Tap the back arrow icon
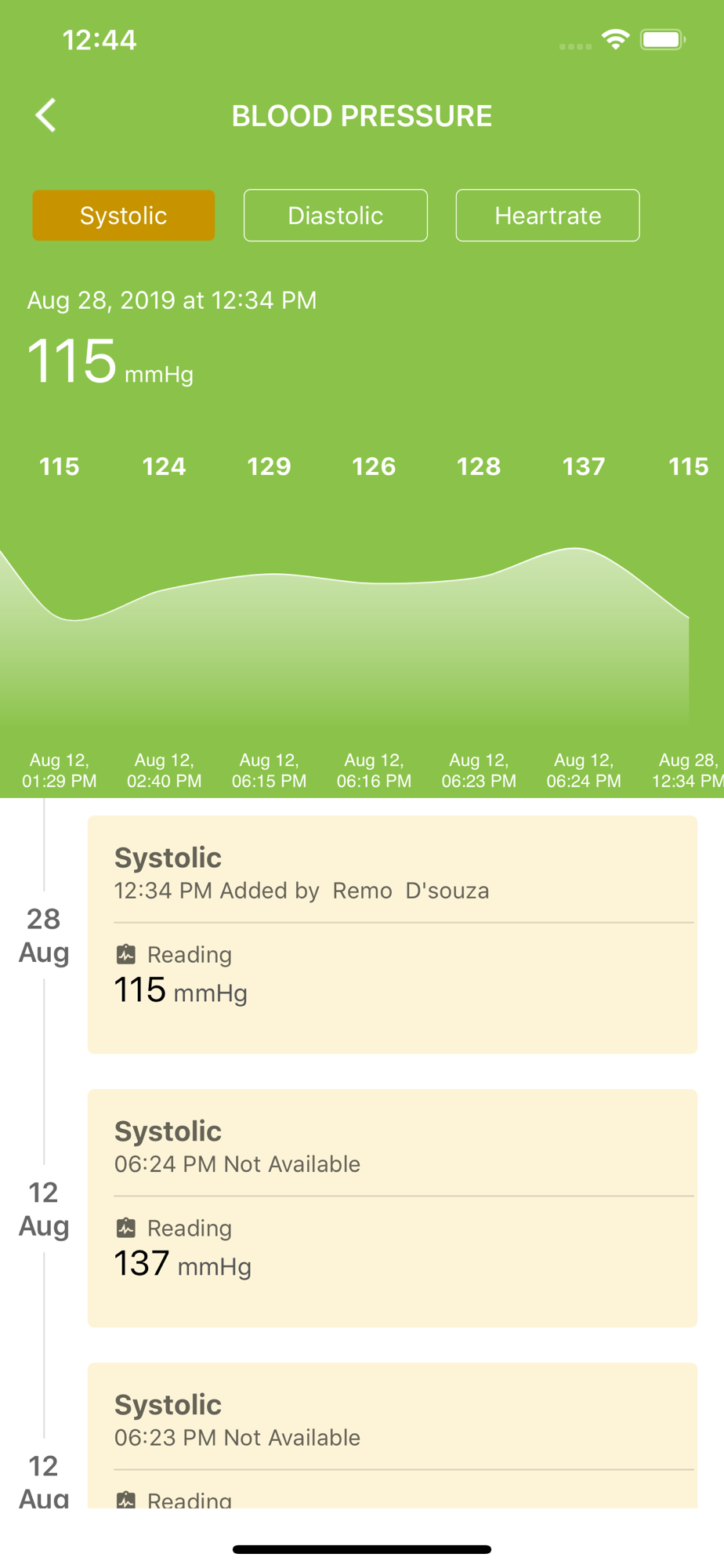724x1568 pixels. (45, 115)
